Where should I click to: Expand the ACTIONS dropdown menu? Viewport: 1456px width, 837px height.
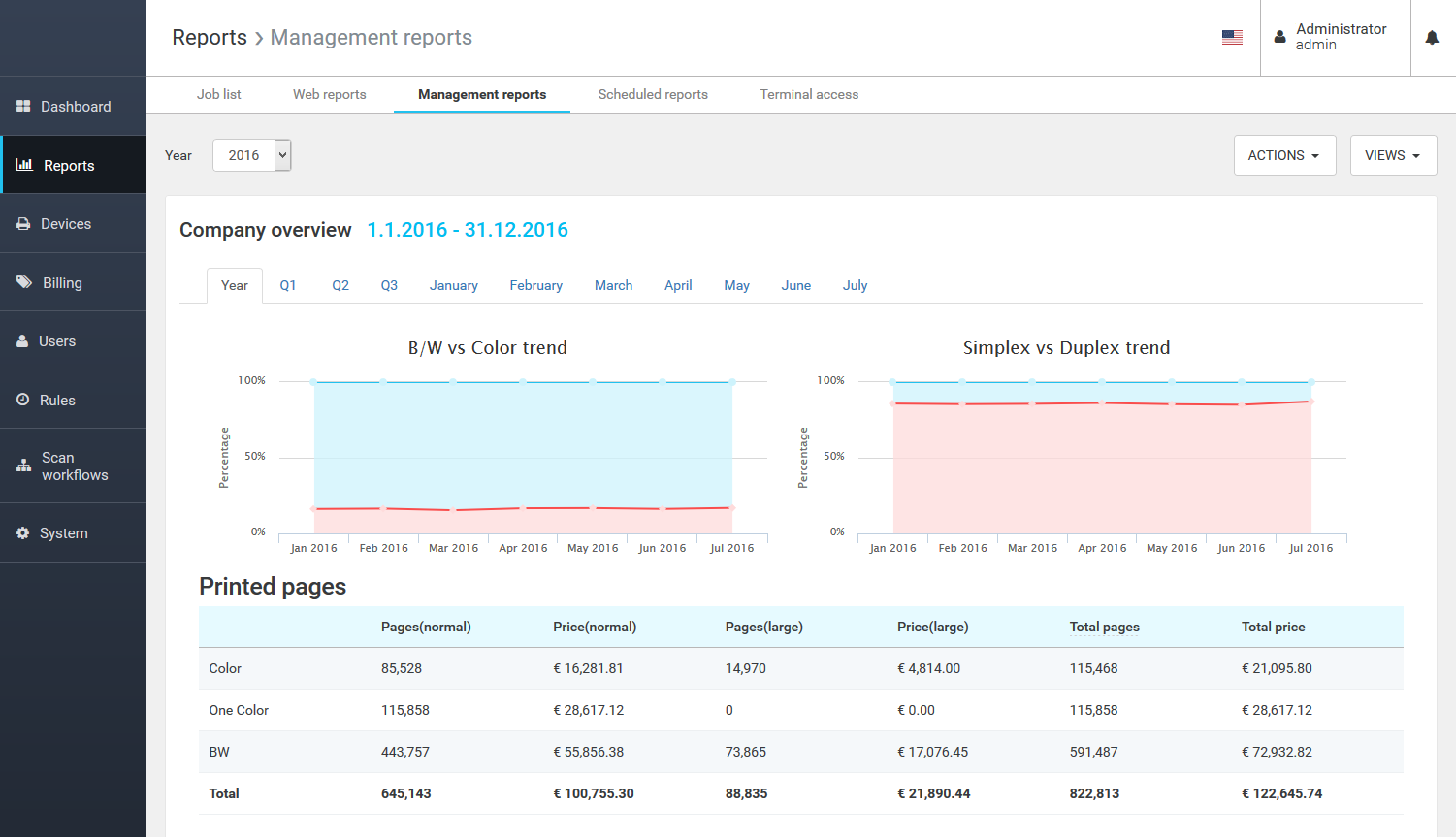point(1283,155)
